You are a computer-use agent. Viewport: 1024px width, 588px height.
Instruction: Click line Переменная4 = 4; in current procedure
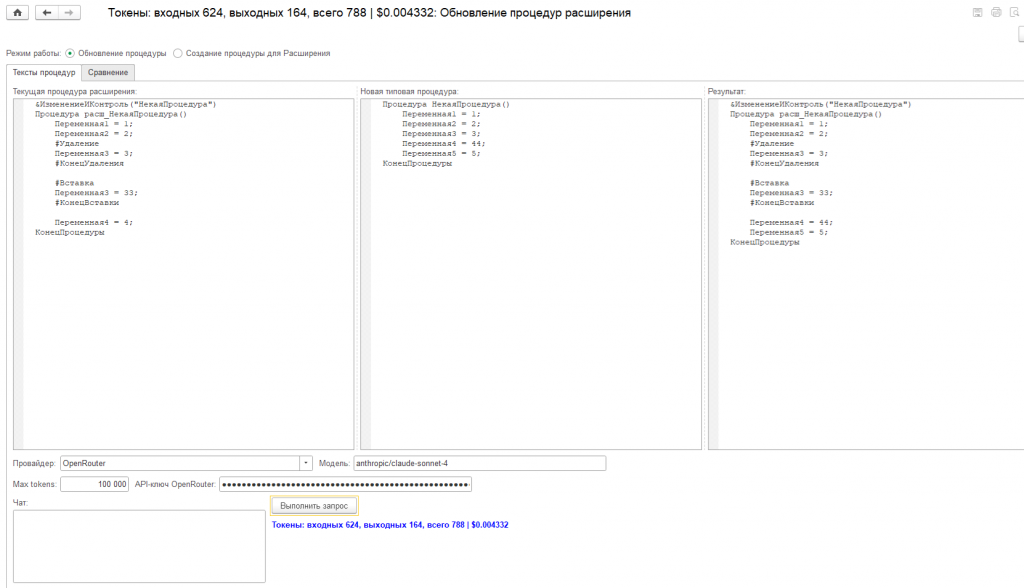pyautogui.click(x=93, y=223)
